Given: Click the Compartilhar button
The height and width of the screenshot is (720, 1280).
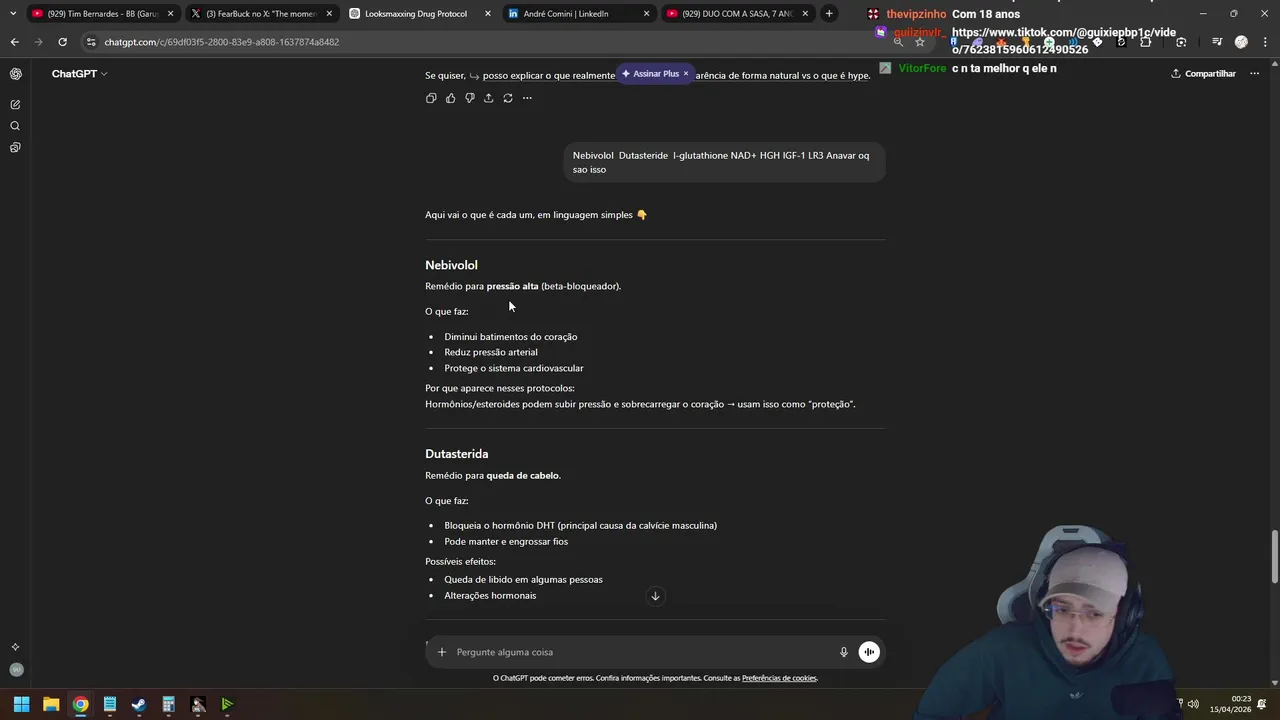Looking at the screenshot, I should 1203,74.
